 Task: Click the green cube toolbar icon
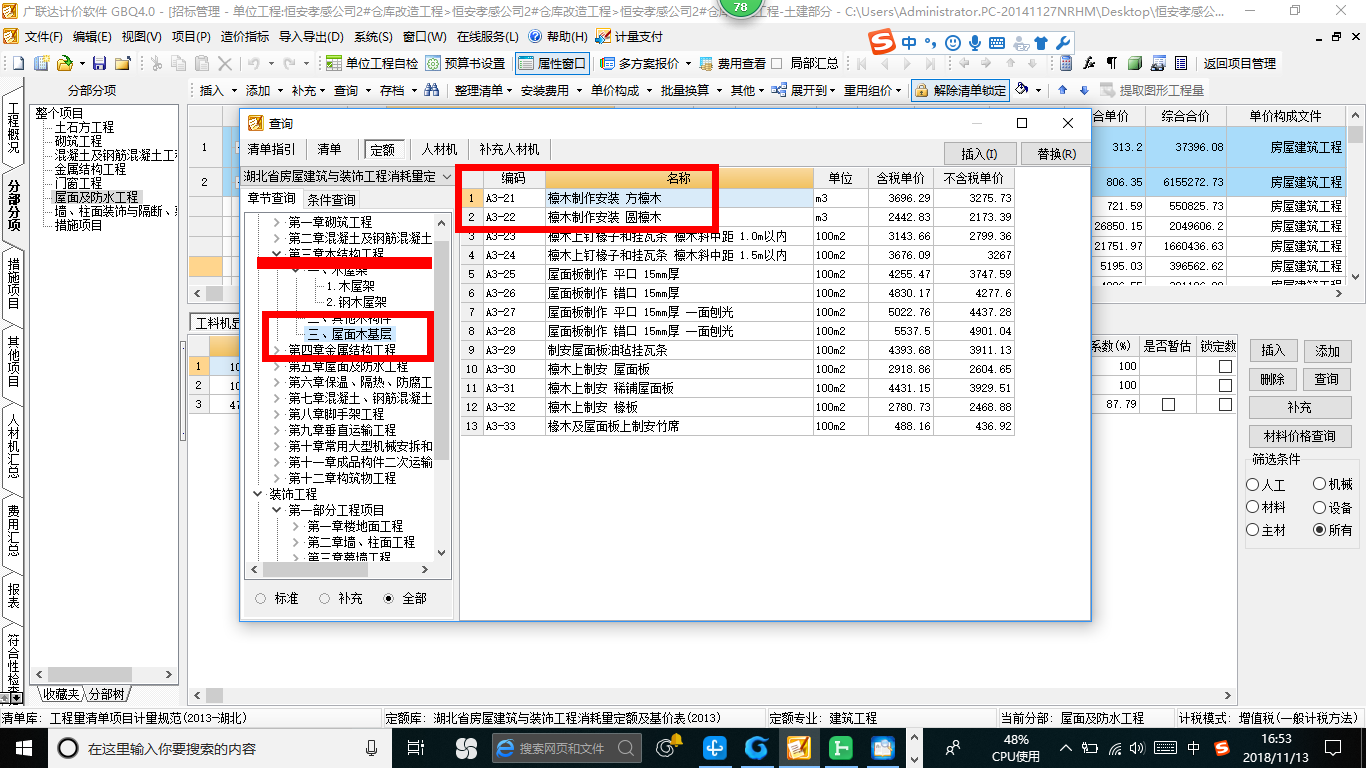pos(1135,63)
